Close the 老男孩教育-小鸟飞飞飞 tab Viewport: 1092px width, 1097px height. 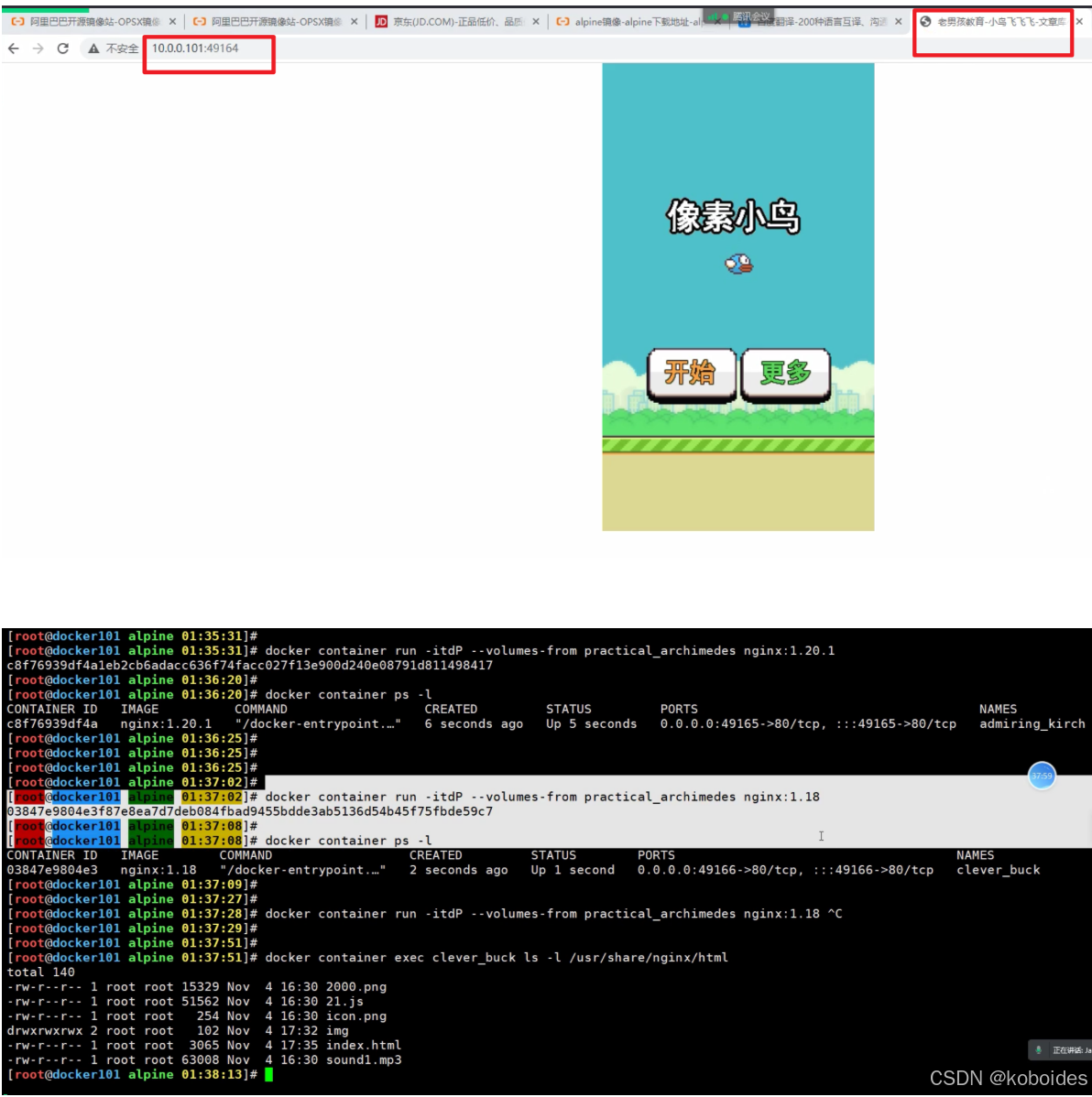tap(1079, 22)
